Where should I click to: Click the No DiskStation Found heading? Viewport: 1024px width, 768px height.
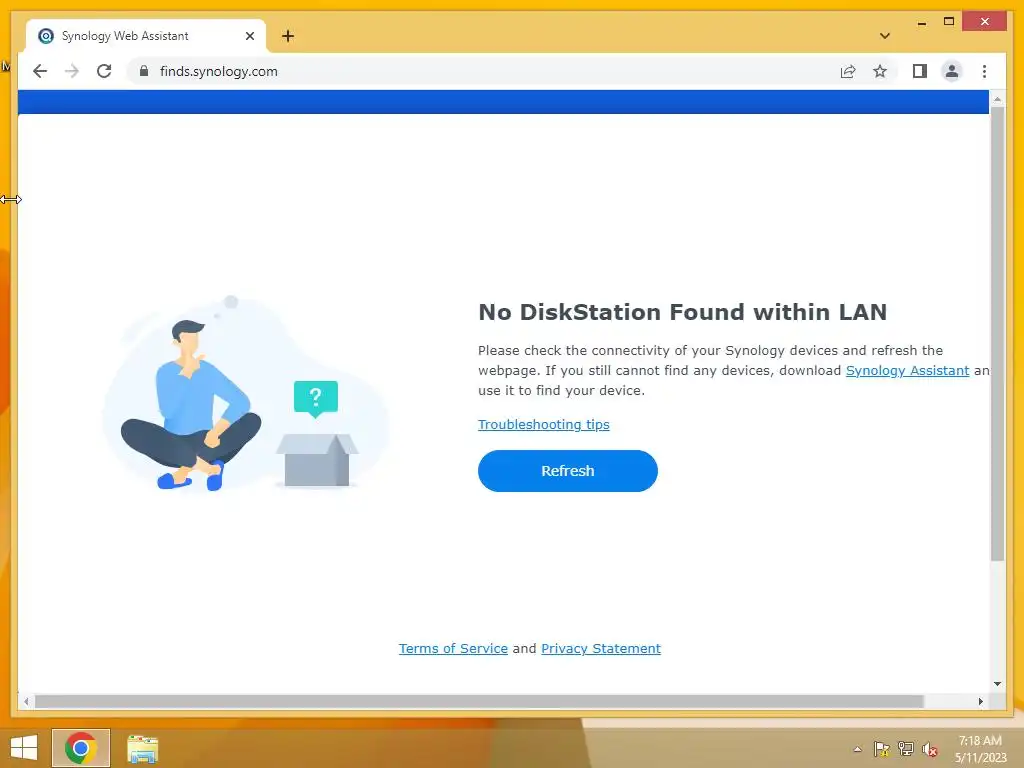coord(682,312)
